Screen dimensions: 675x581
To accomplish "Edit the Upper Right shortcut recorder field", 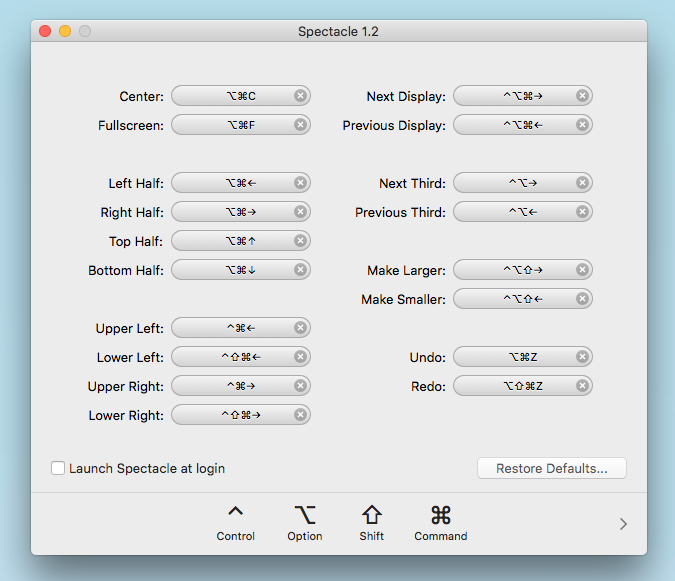I will point(241,386).
